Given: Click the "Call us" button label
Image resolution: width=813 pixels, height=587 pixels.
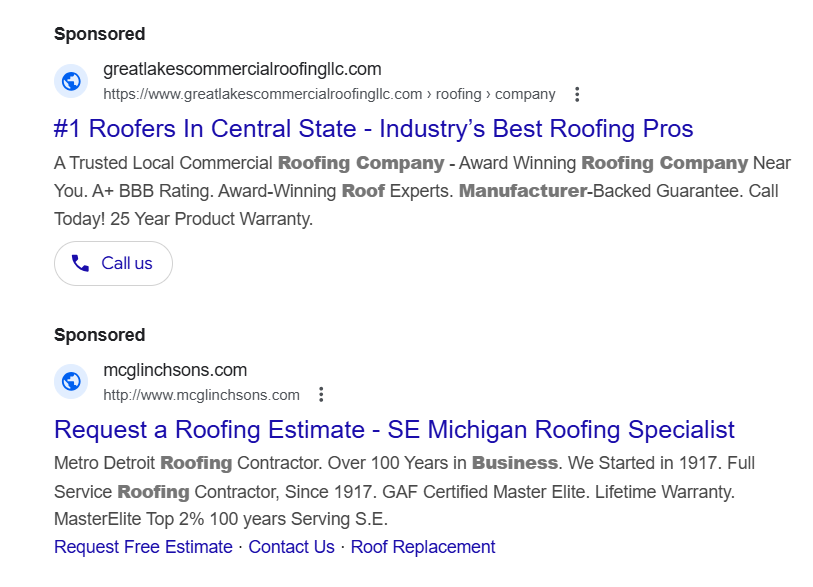Looking at the screenshot, I should 127,263.
